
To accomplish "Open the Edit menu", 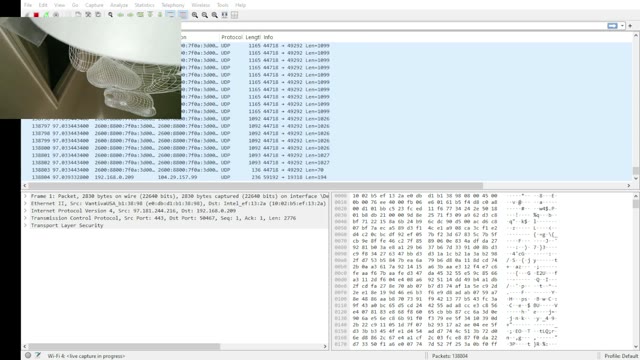I will [43, 5].
